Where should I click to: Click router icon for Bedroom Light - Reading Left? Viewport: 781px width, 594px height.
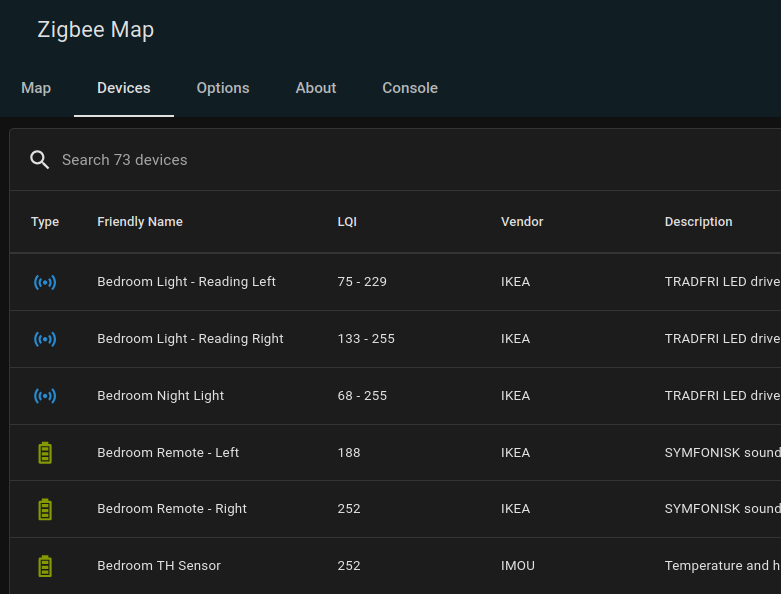(x=45, y=282)
